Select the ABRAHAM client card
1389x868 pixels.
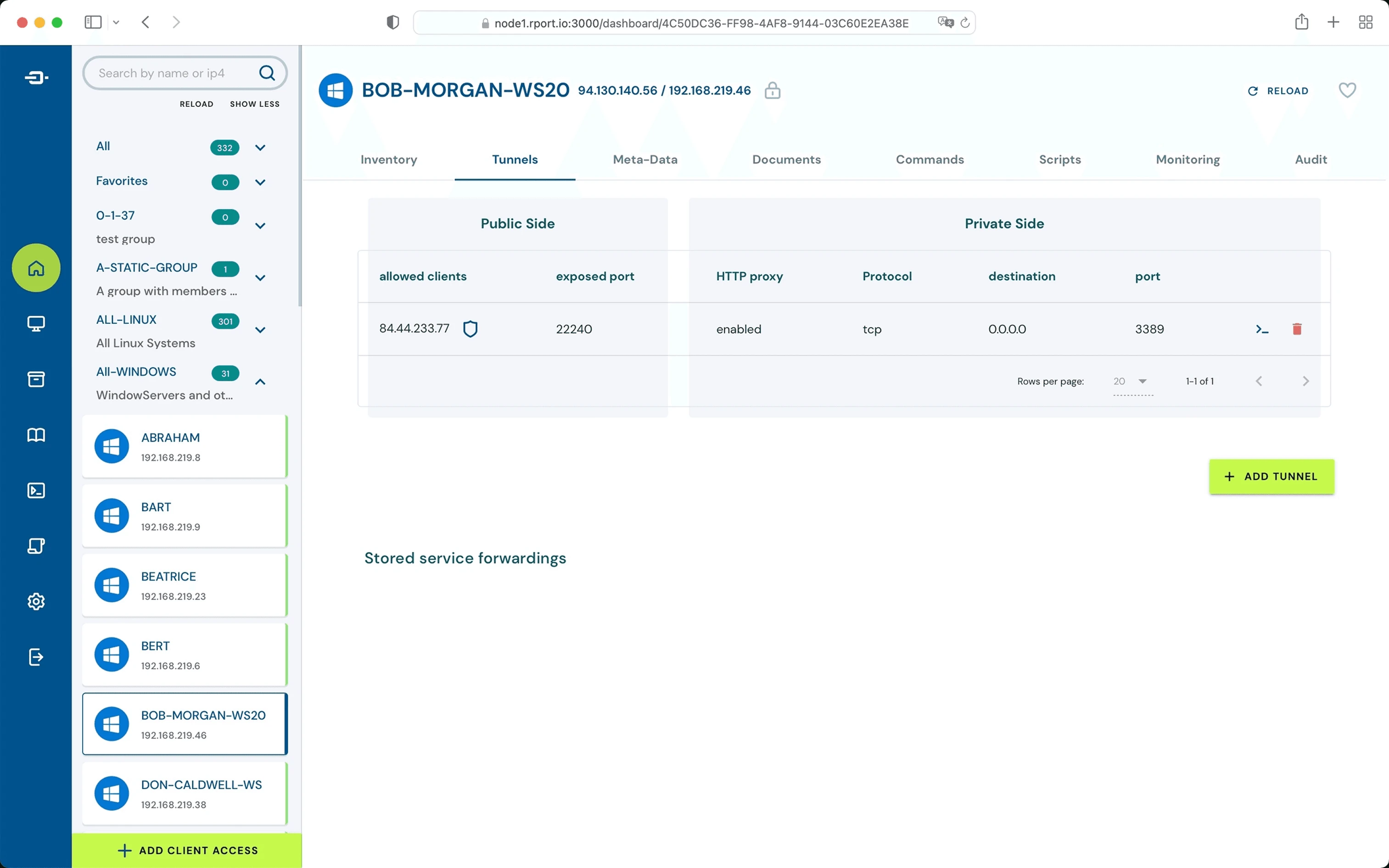click(185, 447)
